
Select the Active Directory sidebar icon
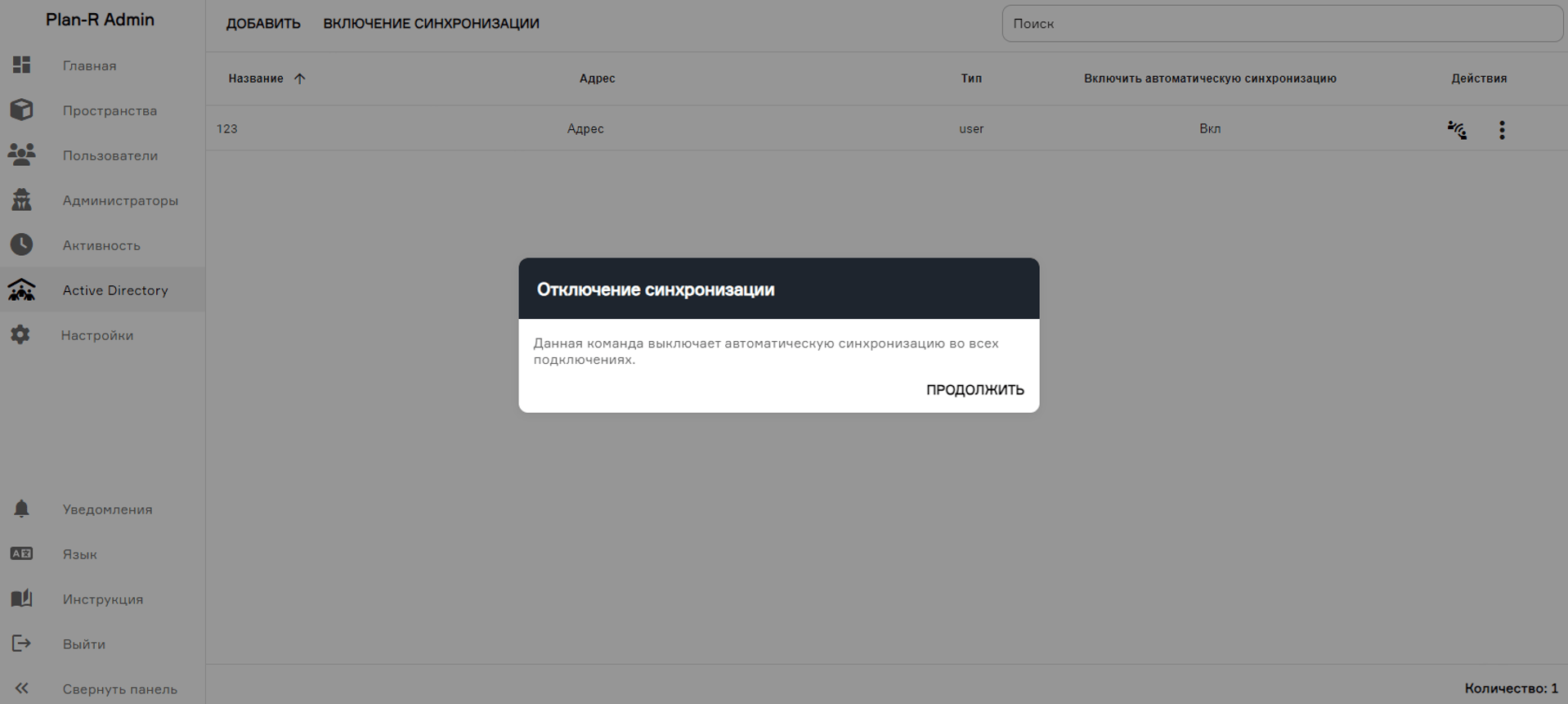click(21, 290)
